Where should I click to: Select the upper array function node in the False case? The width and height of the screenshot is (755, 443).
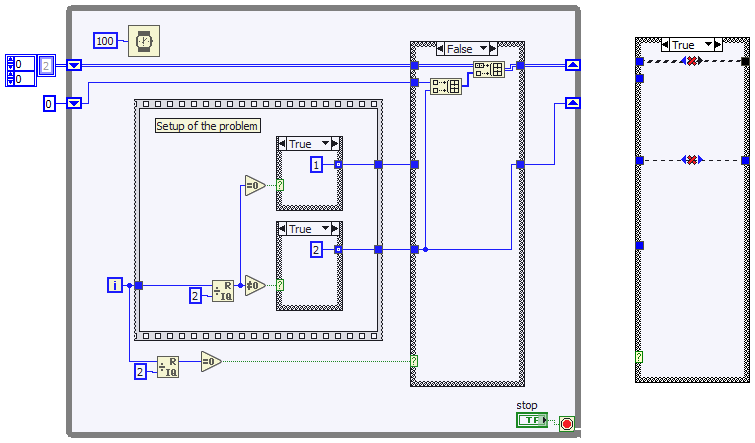tap(489, 69)
